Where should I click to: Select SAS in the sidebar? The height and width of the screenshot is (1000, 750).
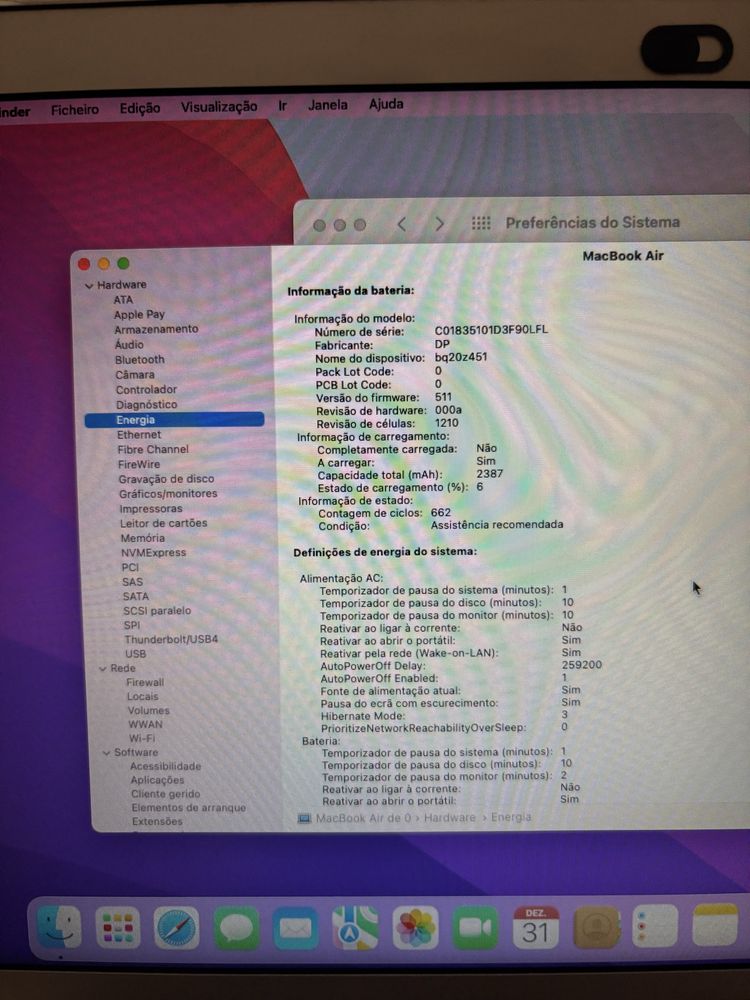click(x=133, y=582)
